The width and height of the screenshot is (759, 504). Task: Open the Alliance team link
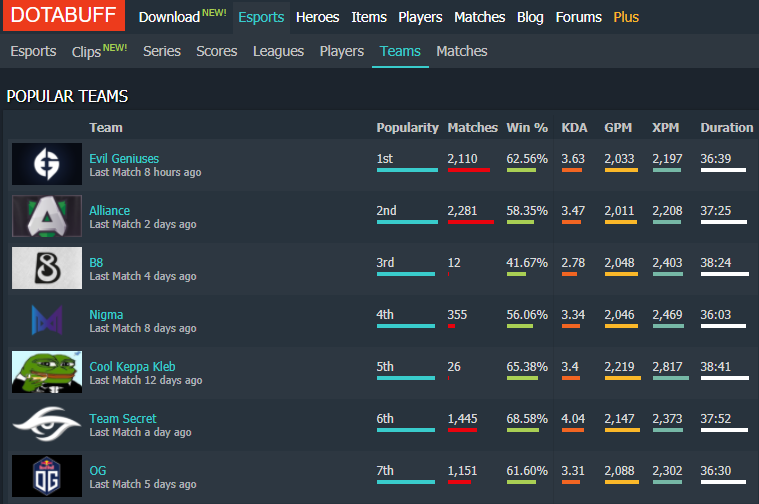coord(109,211)
